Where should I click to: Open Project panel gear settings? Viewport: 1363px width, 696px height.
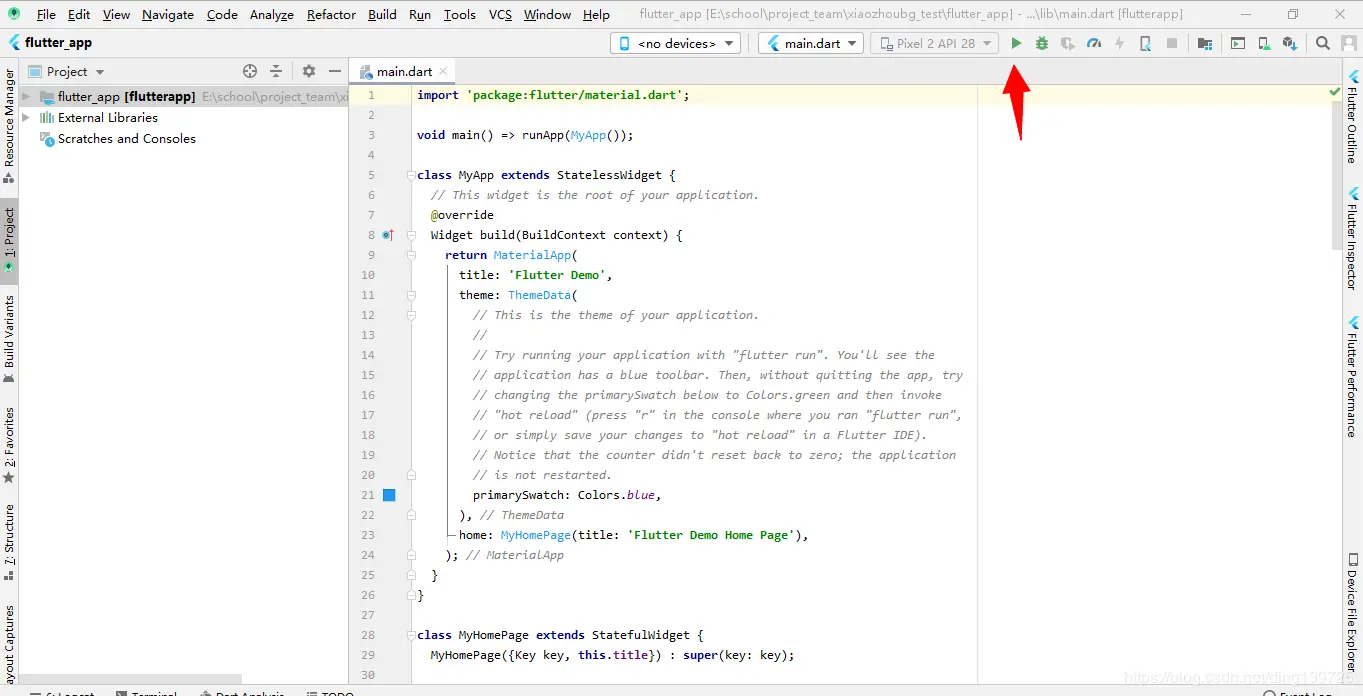(309, 71)
